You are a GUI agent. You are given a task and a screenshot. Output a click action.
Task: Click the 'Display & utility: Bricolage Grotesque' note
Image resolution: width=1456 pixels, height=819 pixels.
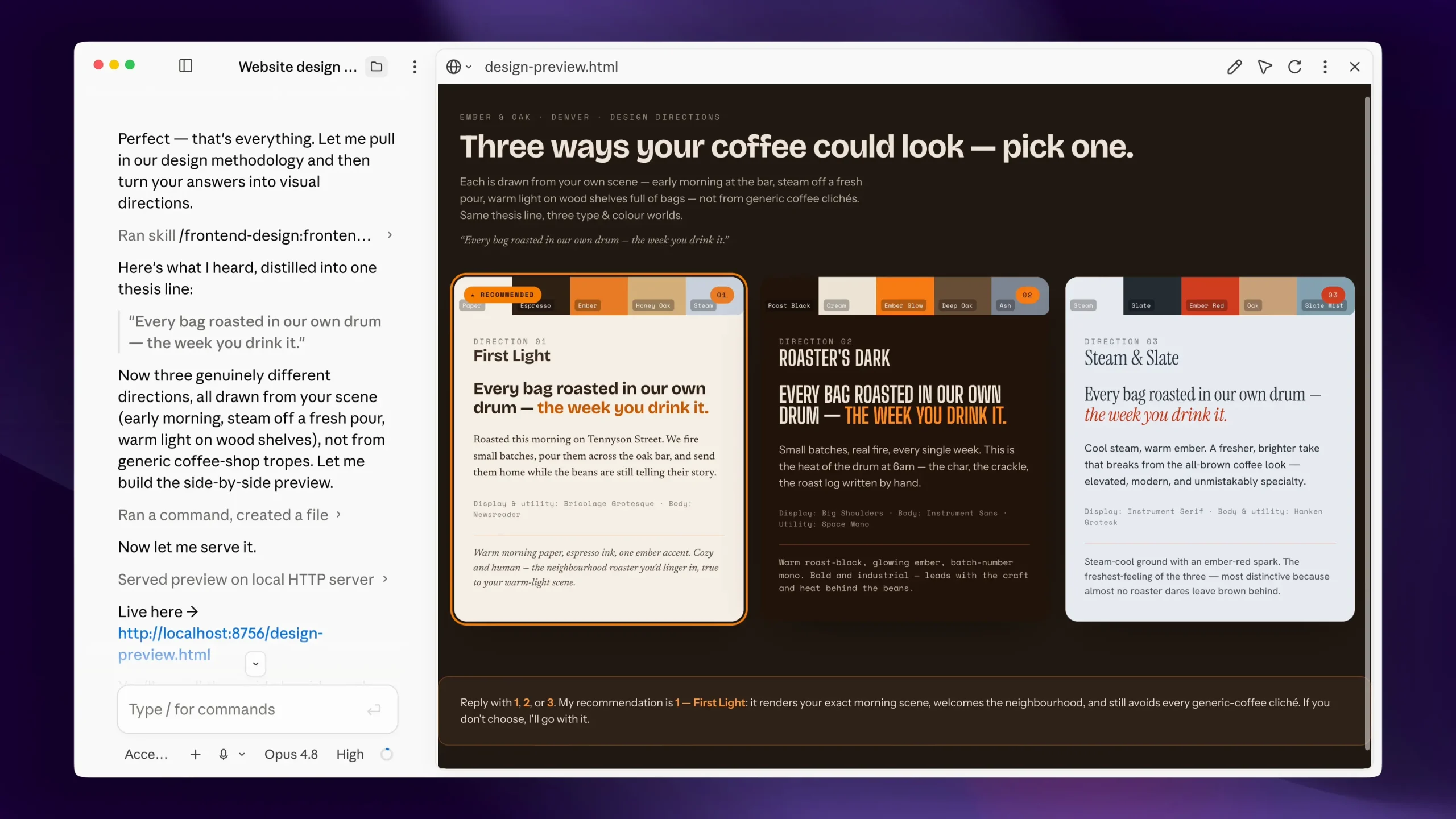582,508
